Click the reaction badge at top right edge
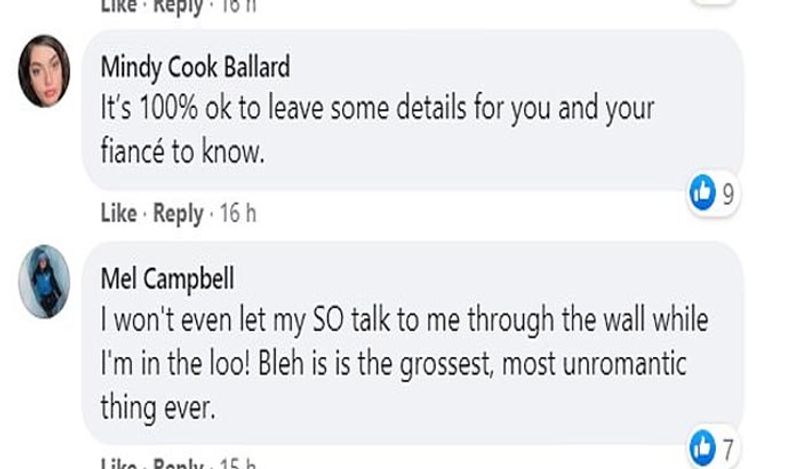The image size is (800, 469). tap(714, 2)
